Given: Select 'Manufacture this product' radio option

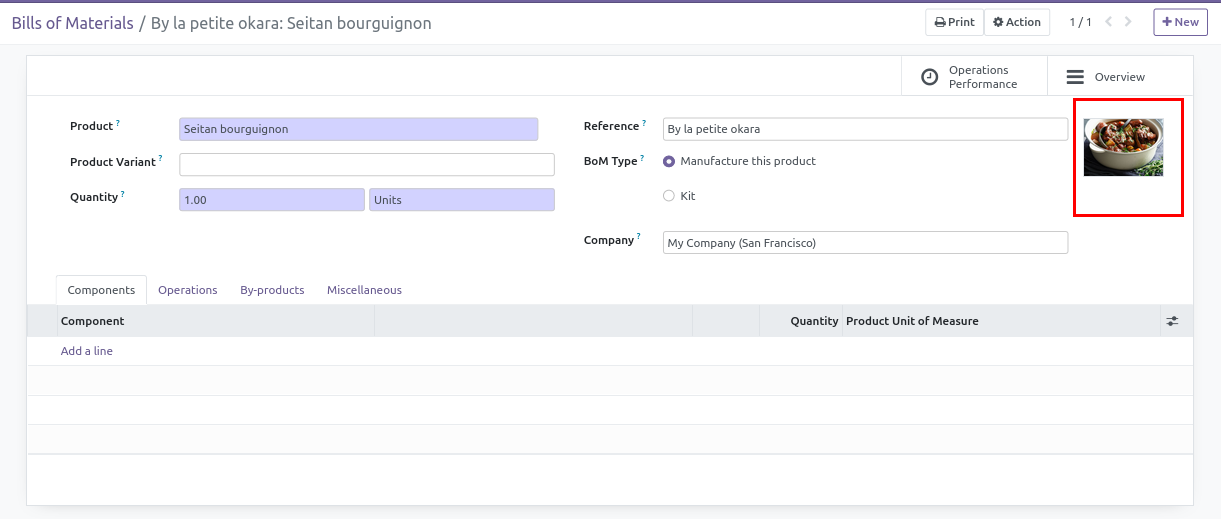Looking at the screenshot, I should coord(669,161).
